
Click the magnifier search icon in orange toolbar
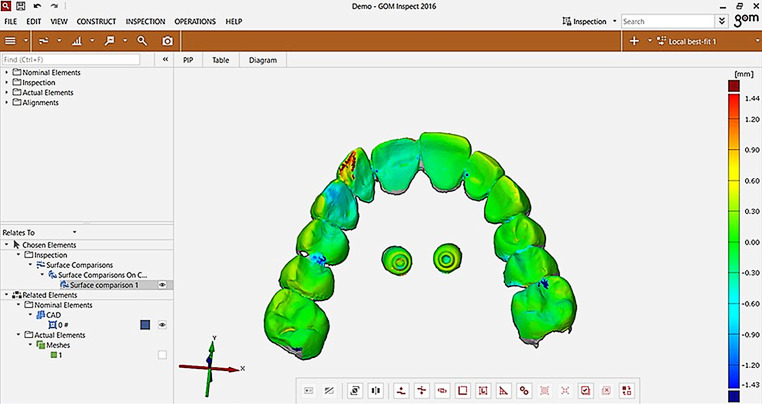pyautogui.click(x=142, y=41)
